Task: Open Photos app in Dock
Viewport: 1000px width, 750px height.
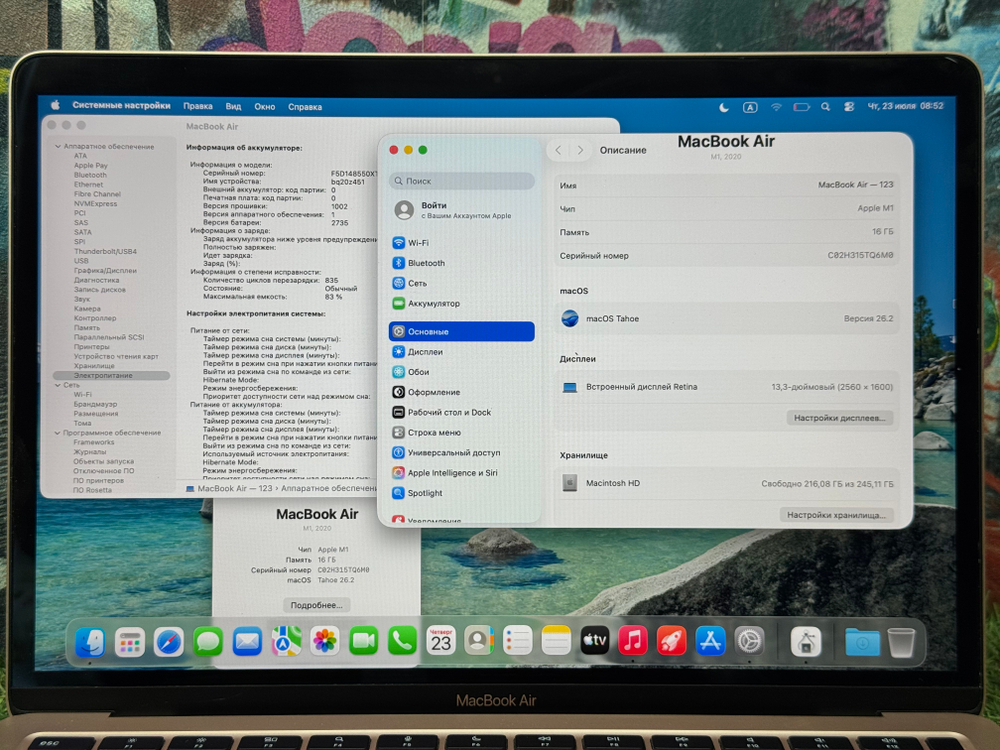Action: pyautogui.click(x=325, y=642)
